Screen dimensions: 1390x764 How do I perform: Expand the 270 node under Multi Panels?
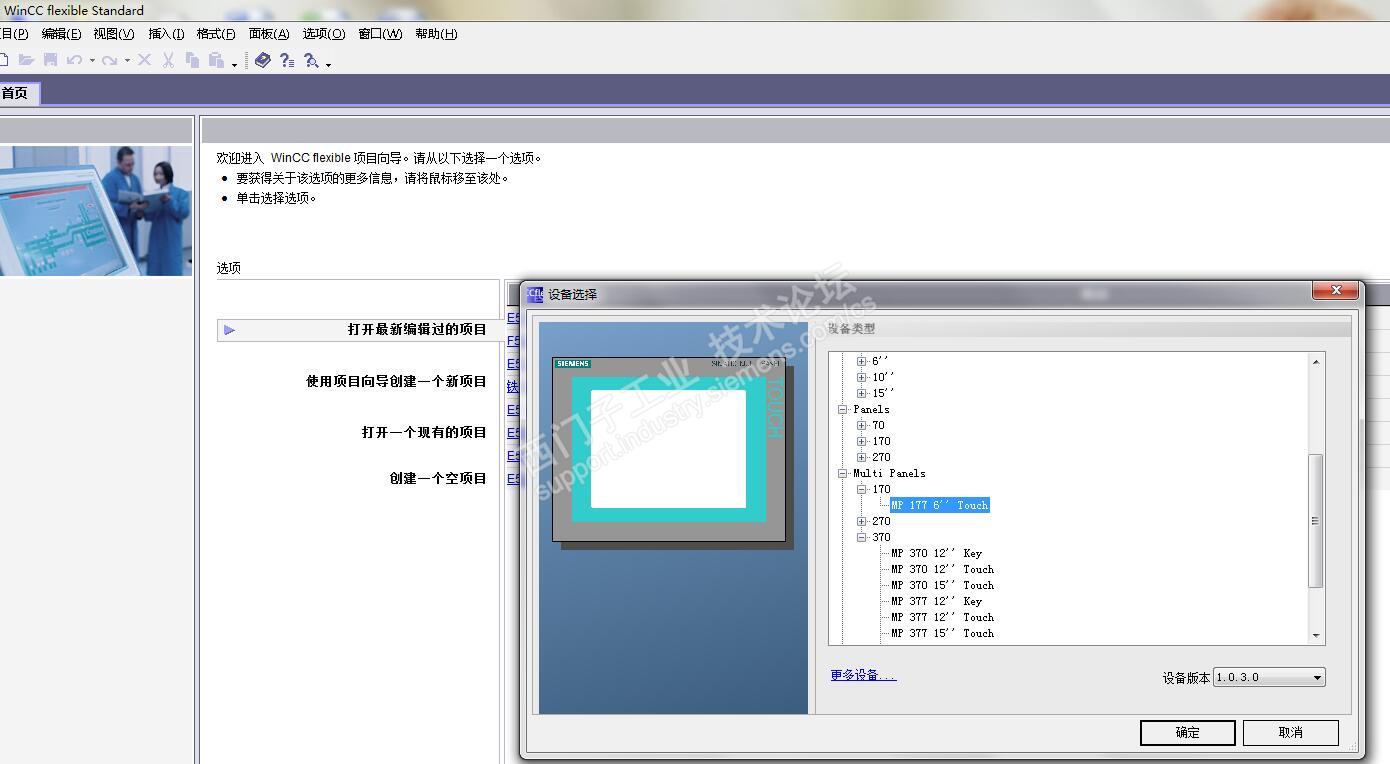click(862, 521)
